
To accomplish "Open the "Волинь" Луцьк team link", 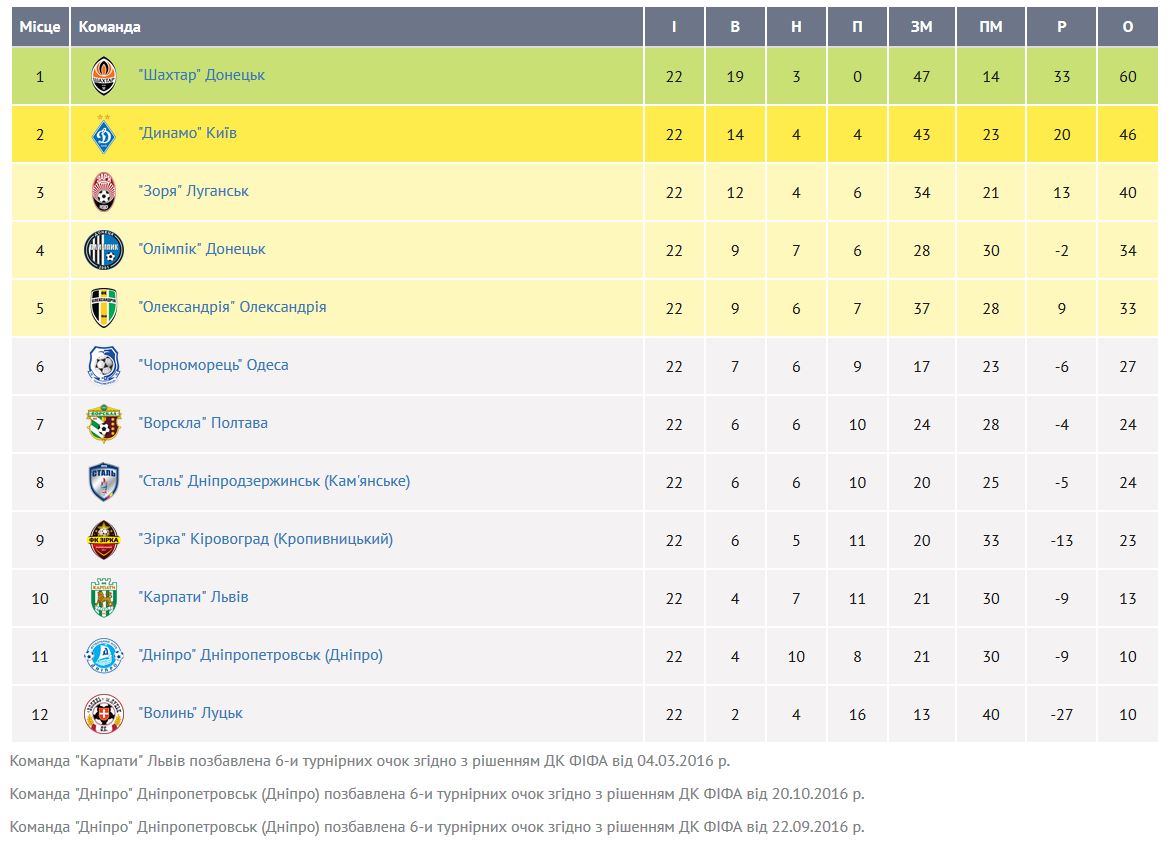I will pyautogui.click(x=190, y=713).
